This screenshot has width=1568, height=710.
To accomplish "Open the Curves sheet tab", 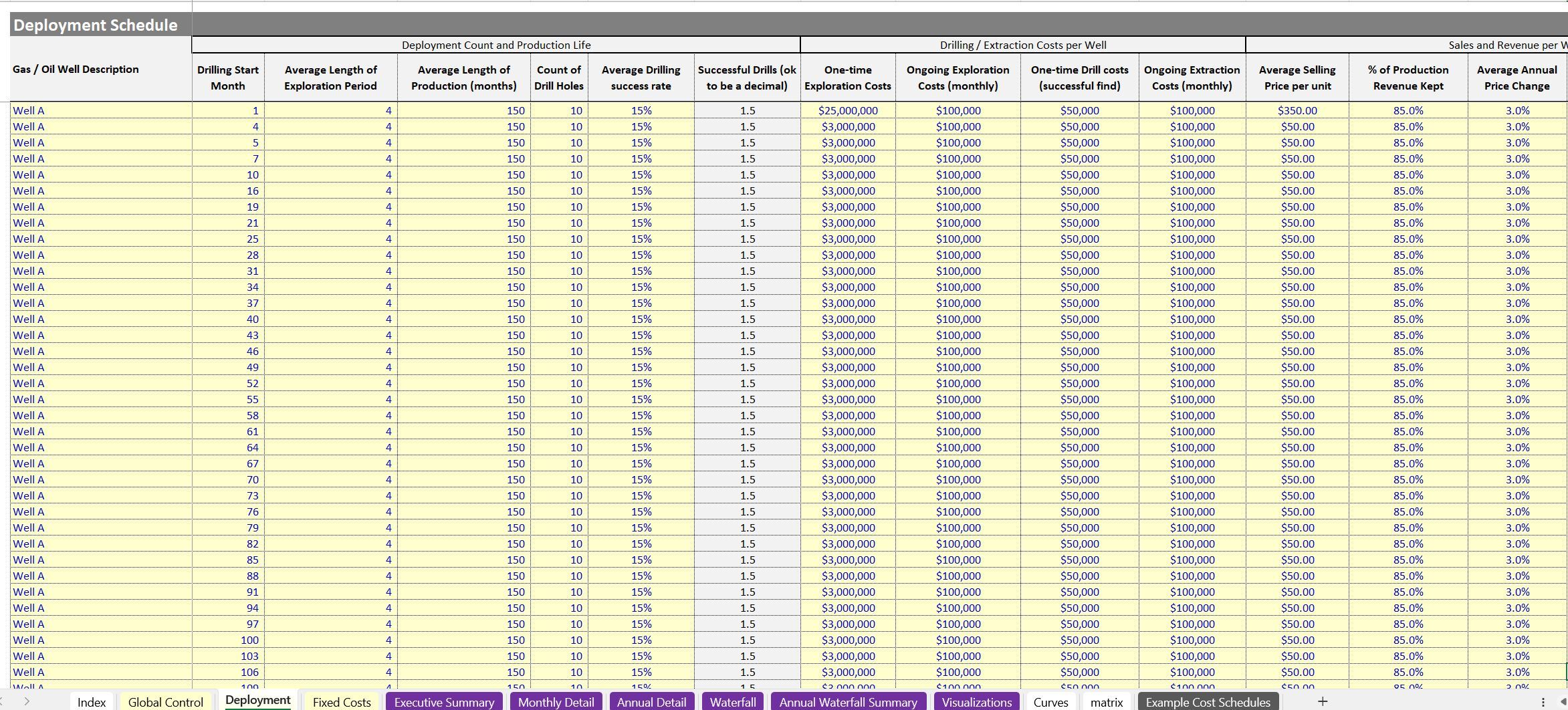I will [x=1050, y=702].
